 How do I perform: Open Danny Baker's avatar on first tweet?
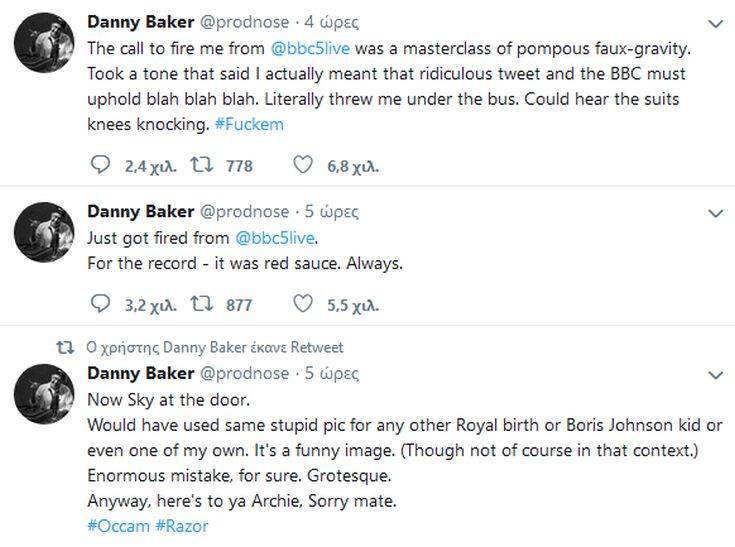point(43,44)
